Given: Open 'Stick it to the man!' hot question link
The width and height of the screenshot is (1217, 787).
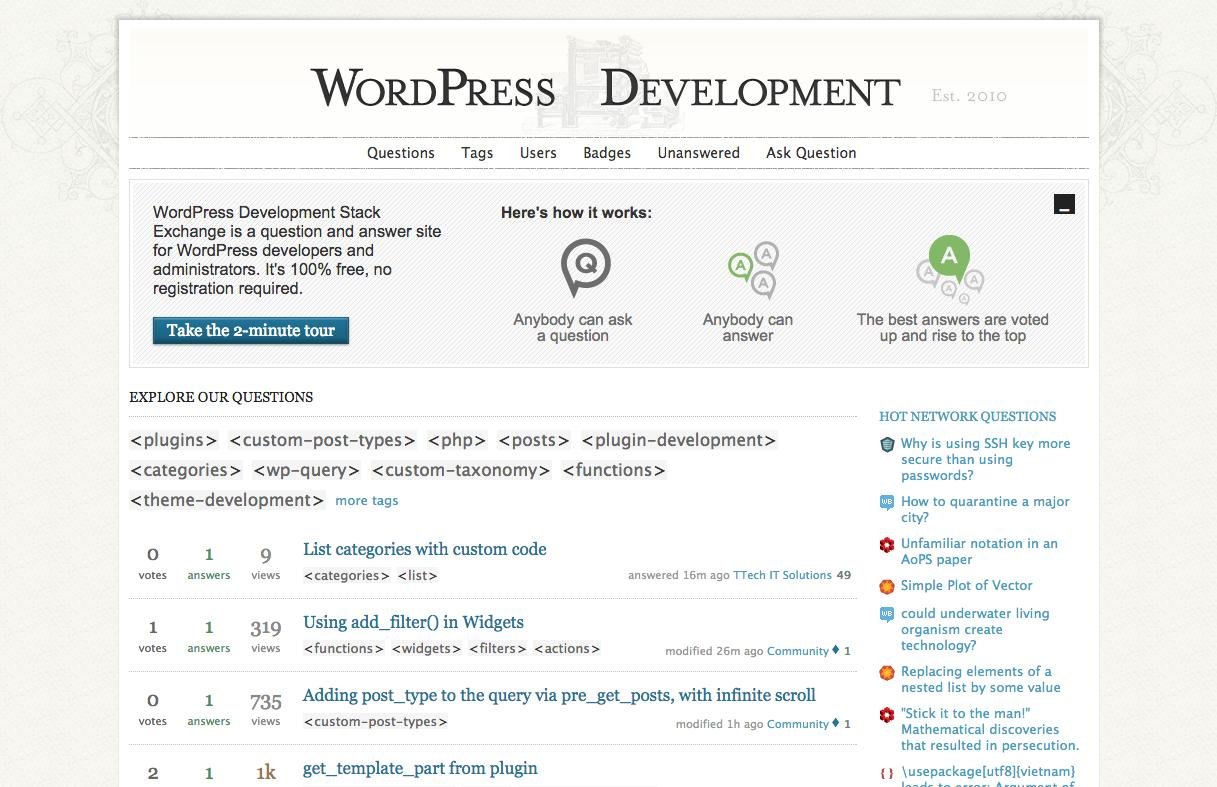Looking at the screenshot, I should click(x=990, y=730).
